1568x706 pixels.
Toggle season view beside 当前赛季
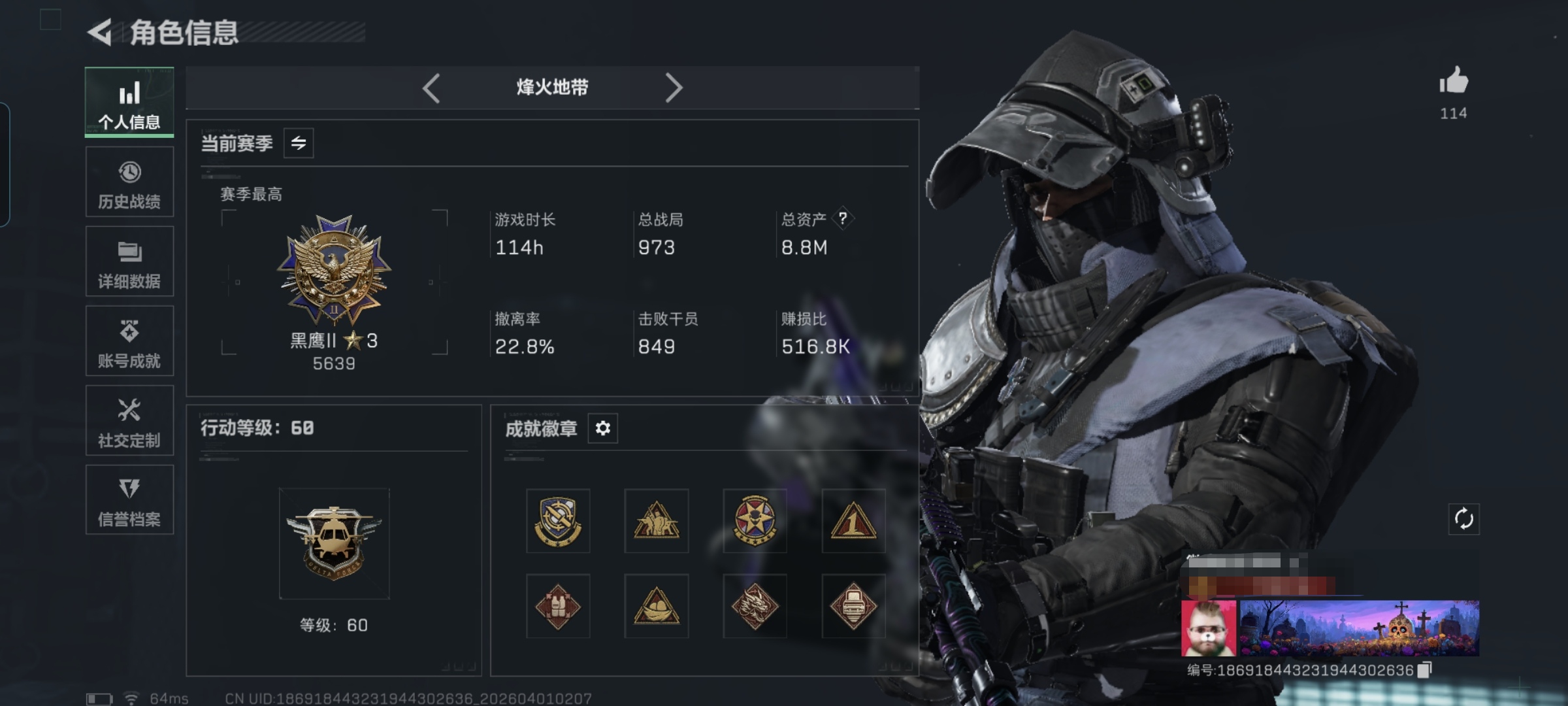299,143
